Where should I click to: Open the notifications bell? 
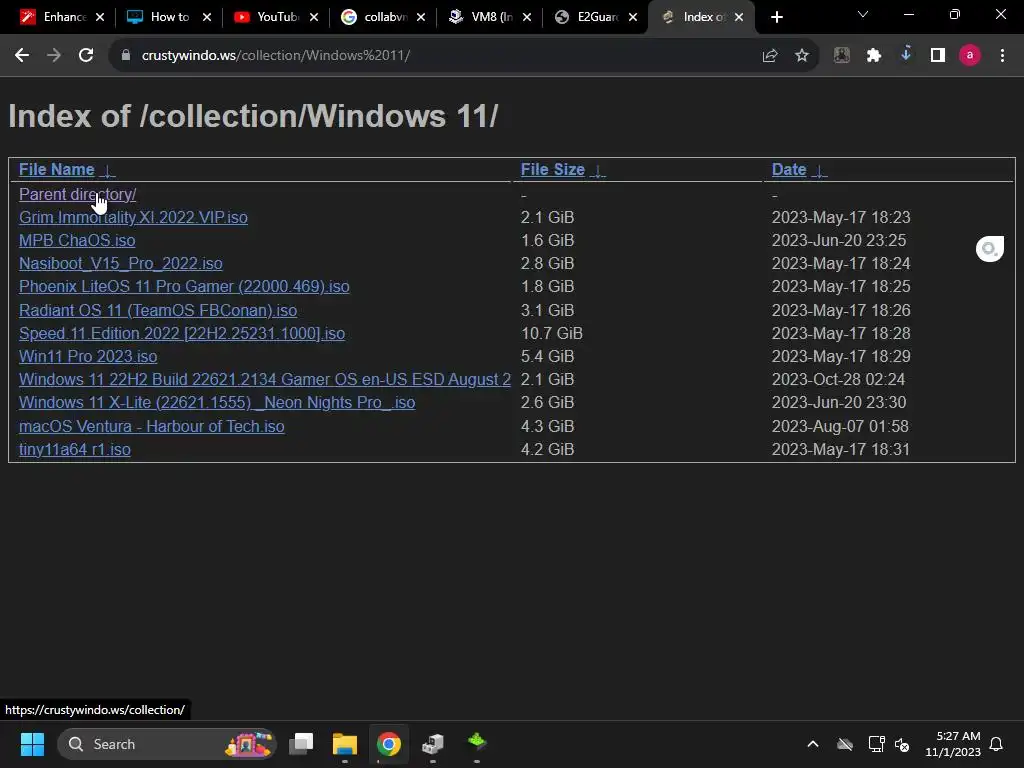click(x=996, y=744)
